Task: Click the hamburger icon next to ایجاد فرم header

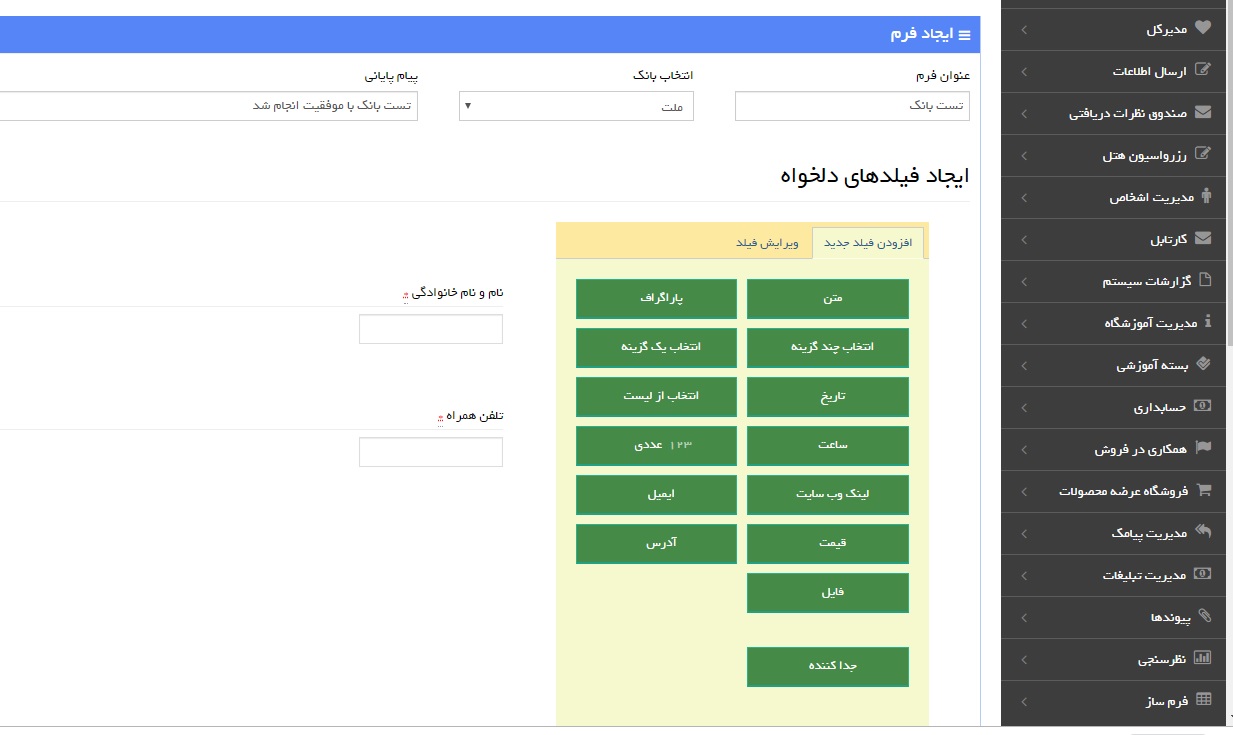Action: click(964, 35)
